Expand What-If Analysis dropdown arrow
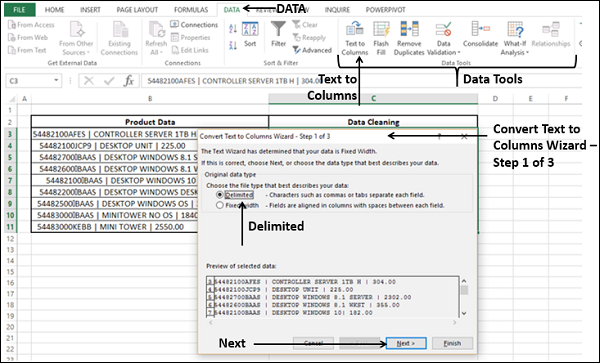This screenshot has height=363, width=600. (527, 53)
